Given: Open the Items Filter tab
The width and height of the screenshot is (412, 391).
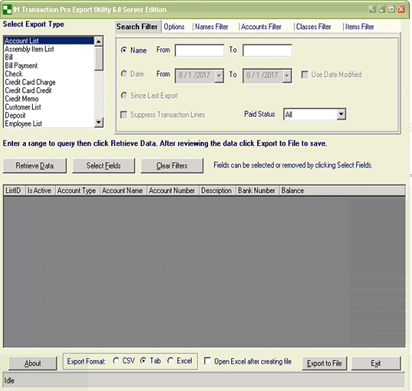Looking at the screenshot, I should pos(359,27).
